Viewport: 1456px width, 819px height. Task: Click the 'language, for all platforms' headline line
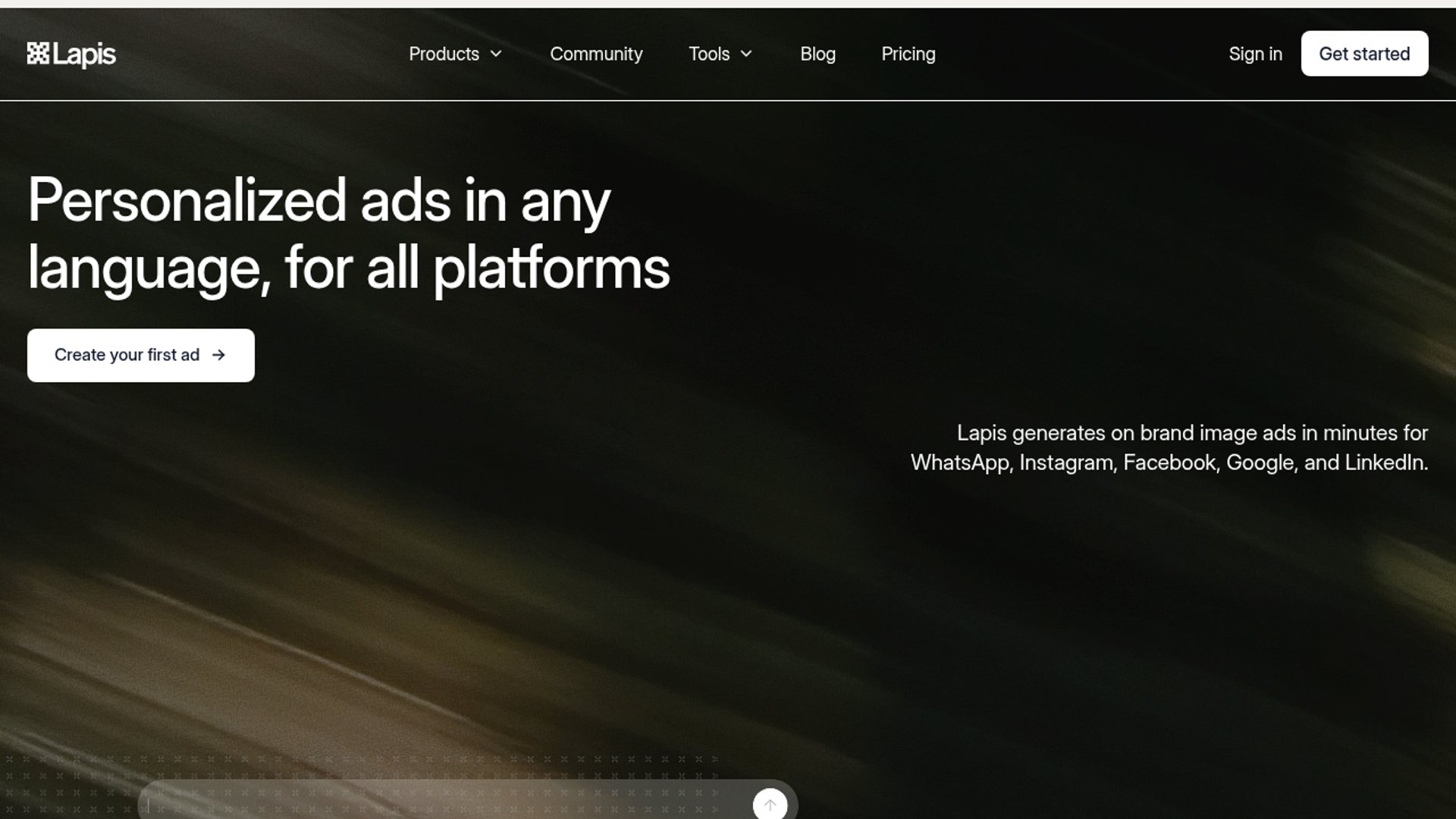tap(349, 268)
